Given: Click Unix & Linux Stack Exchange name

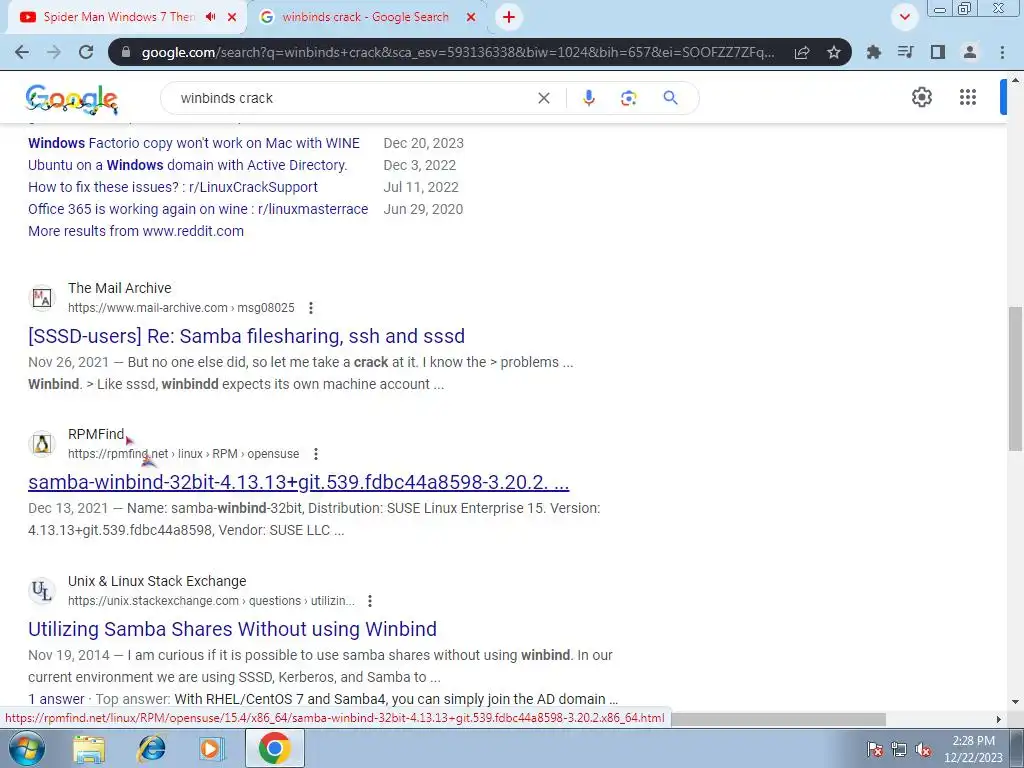Looking at the screenshot, I should 157,581.
